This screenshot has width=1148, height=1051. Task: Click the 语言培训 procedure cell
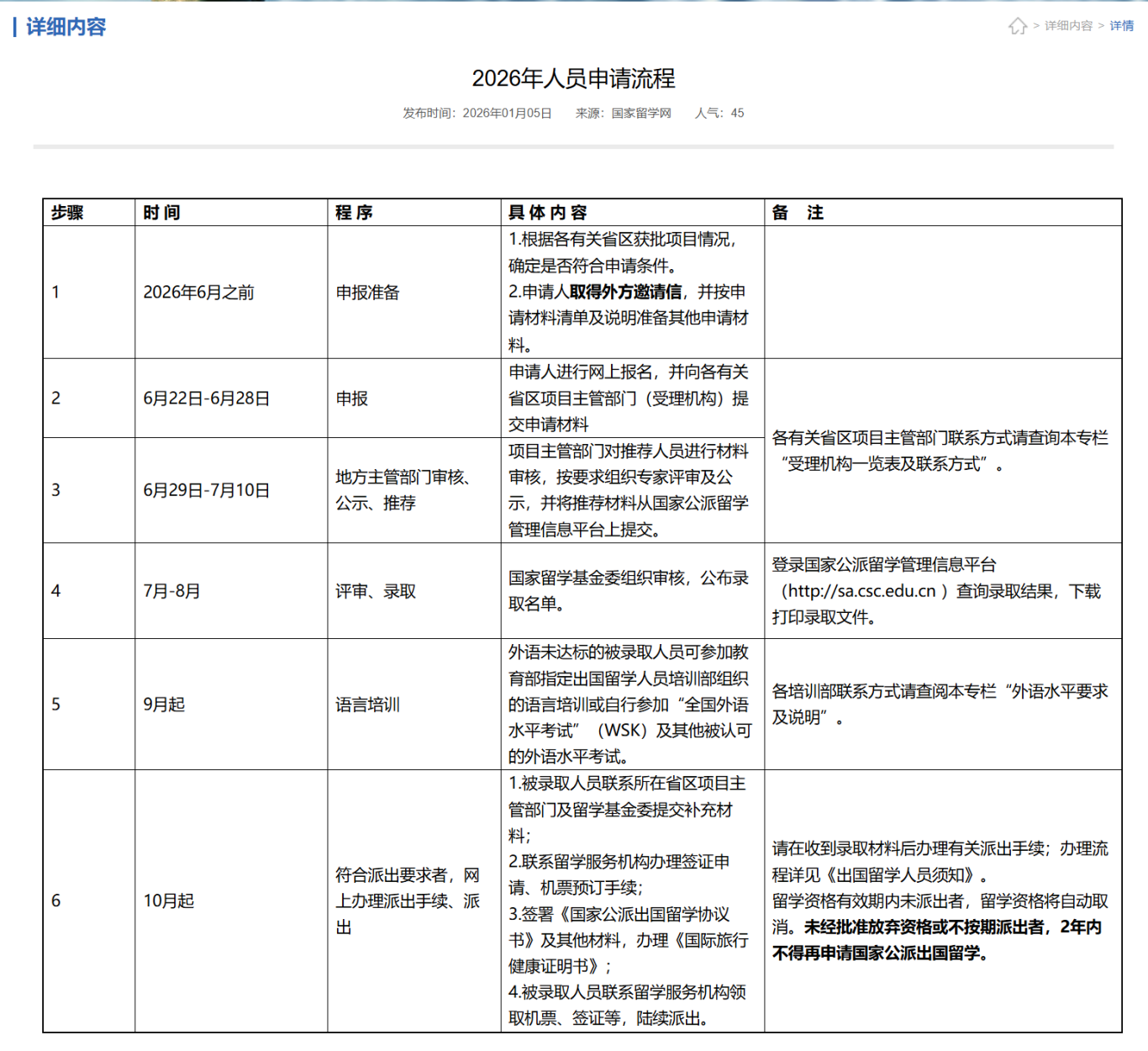pyautogui.click(x=367, y=705)
